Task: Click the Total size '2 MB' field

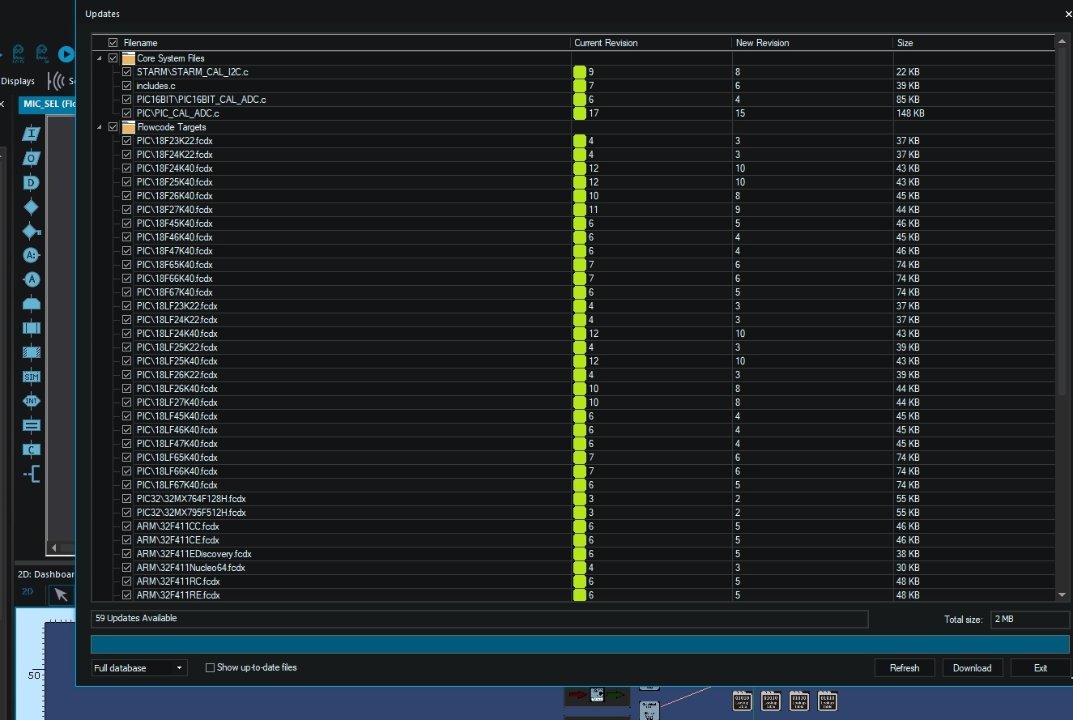Action: click(x=1029, y=619)
